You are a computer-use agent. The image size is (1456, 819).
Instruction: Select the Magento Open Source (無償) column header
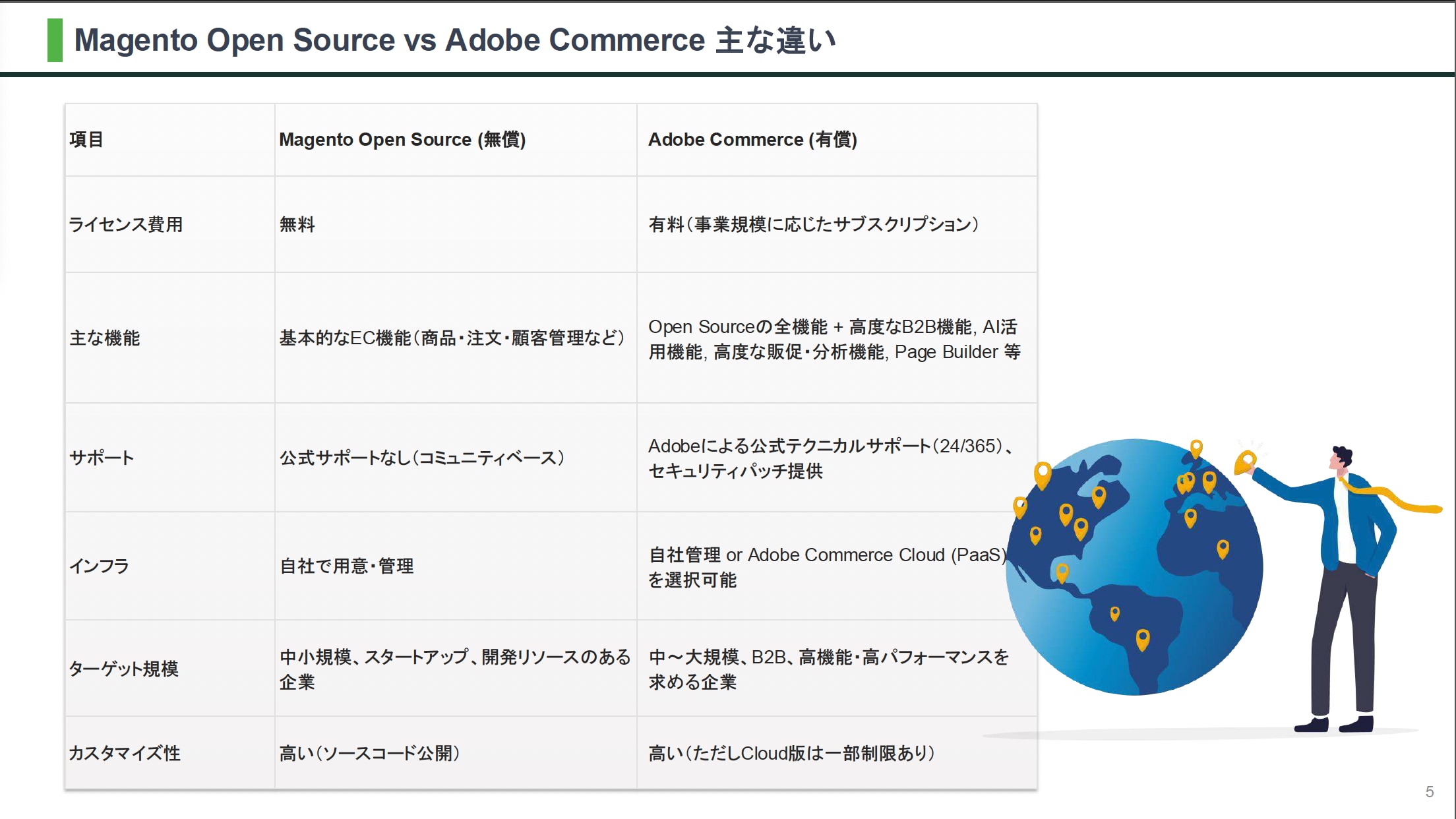point(402,140)
